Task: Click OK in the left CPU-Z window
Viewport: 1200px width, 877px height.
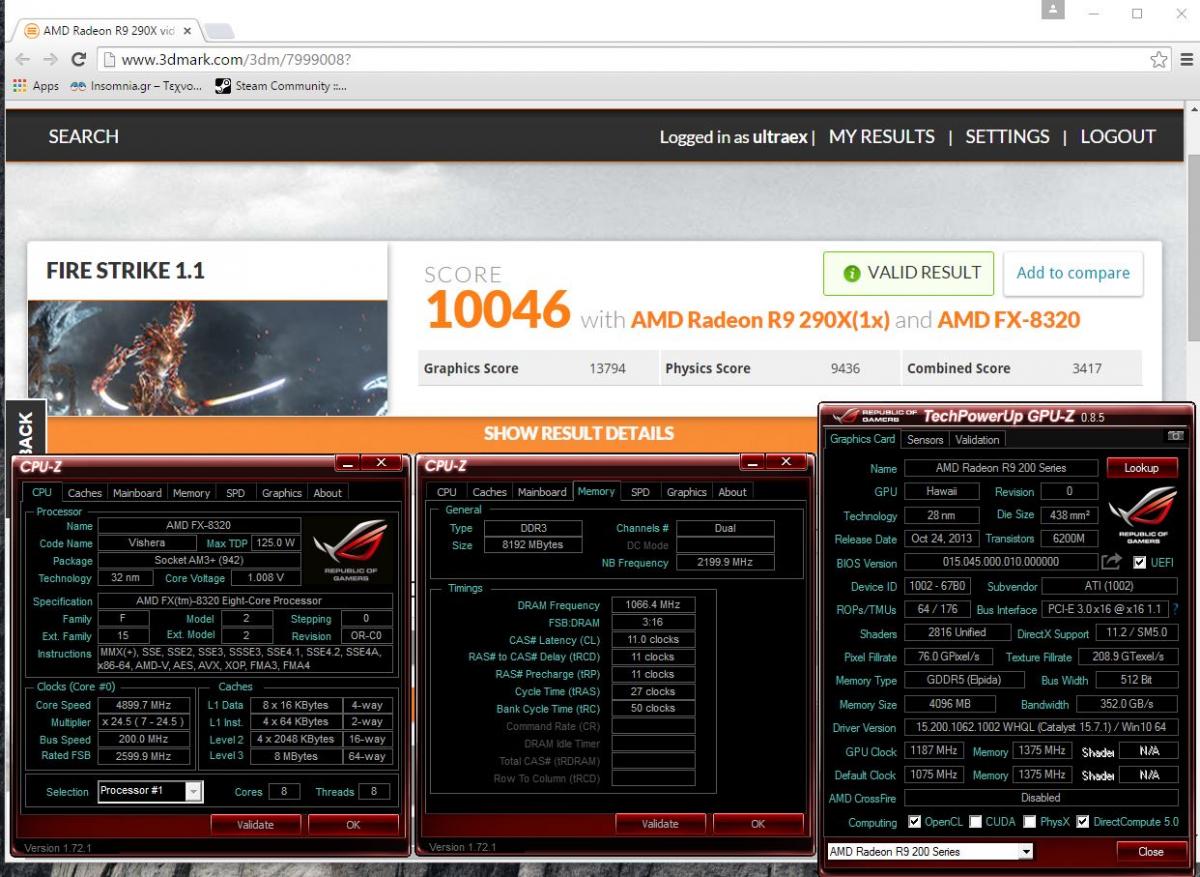Action: (353, 825)
